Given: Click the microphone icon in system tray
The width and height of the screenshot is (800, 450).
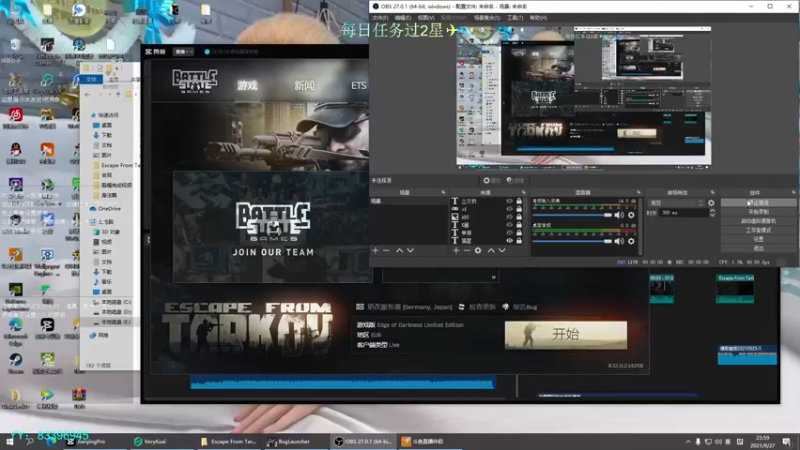Looking at the screenshot, I should coord(698,441).
